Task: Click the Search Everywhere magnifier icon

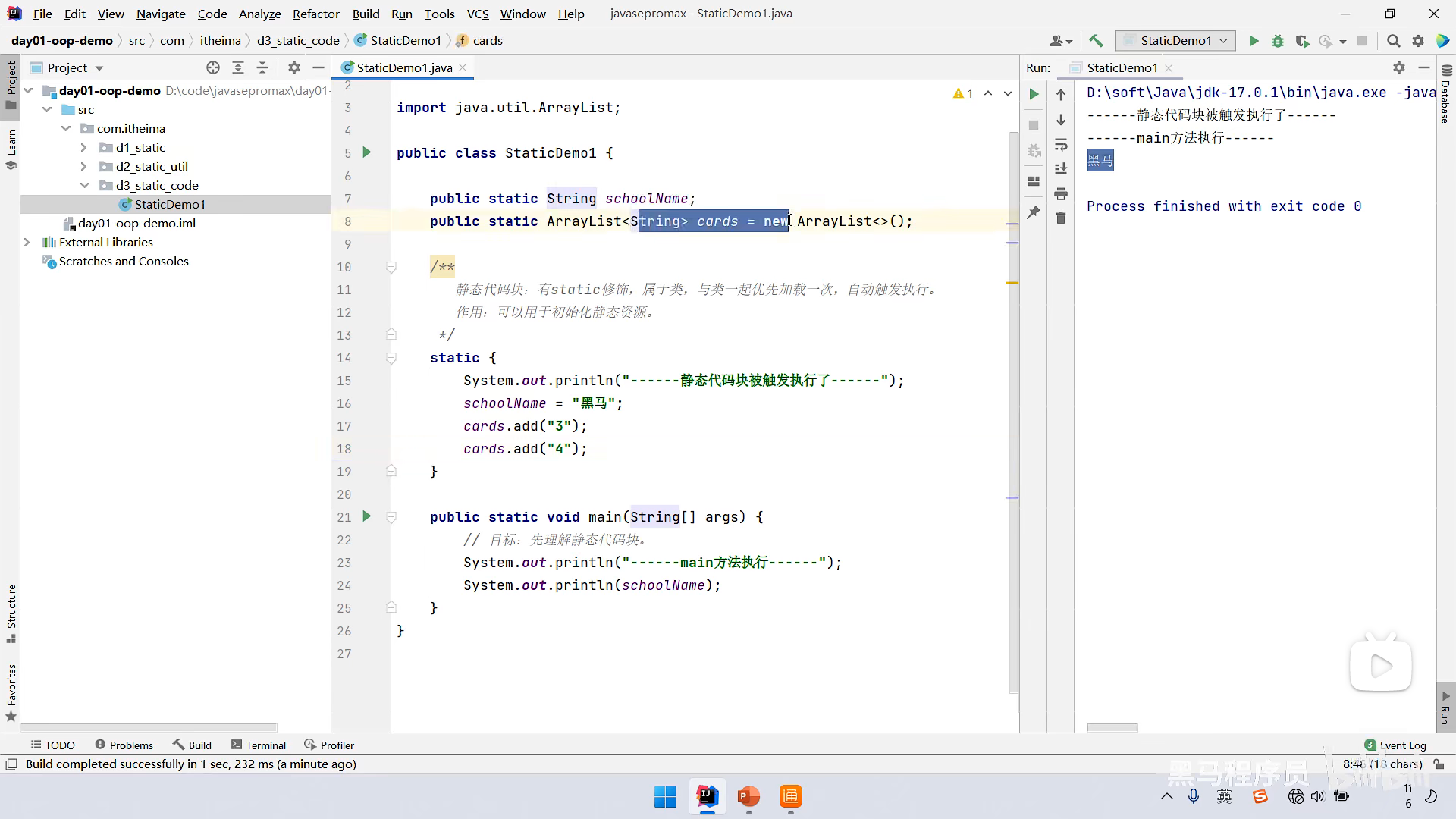Action: 1393,41
